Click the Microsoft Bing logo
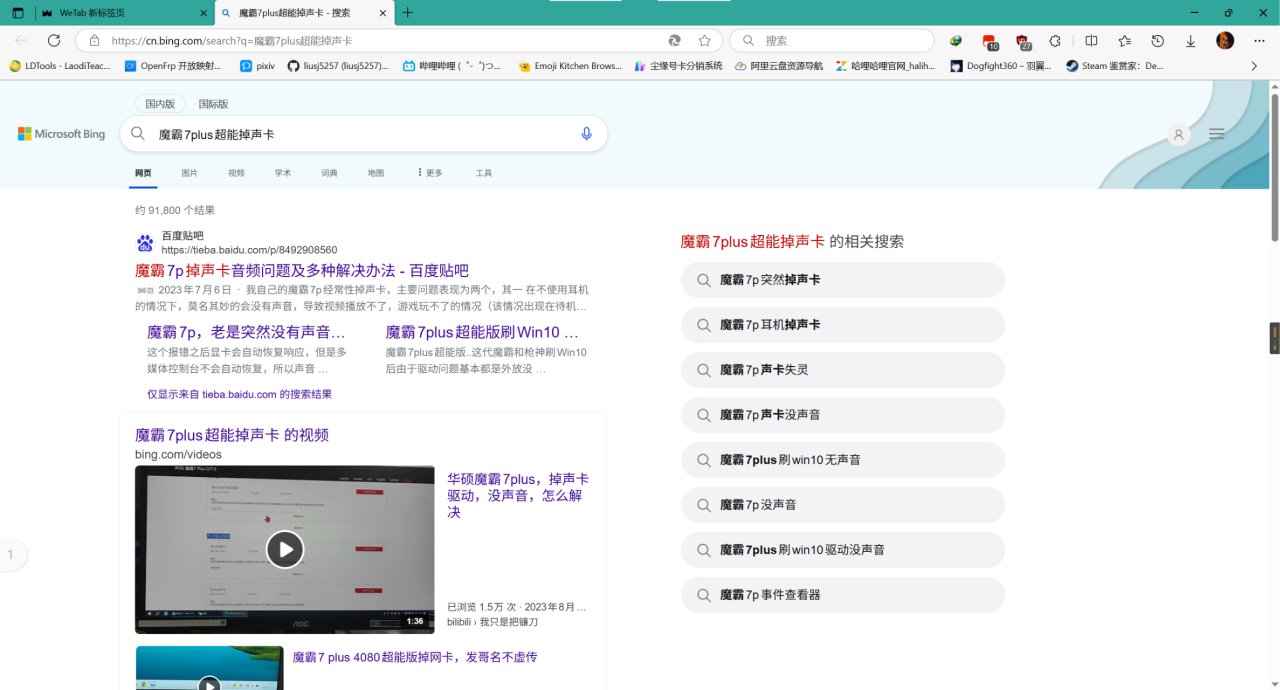The height and width of the screenshot is (690, 1280). (61, 134)
